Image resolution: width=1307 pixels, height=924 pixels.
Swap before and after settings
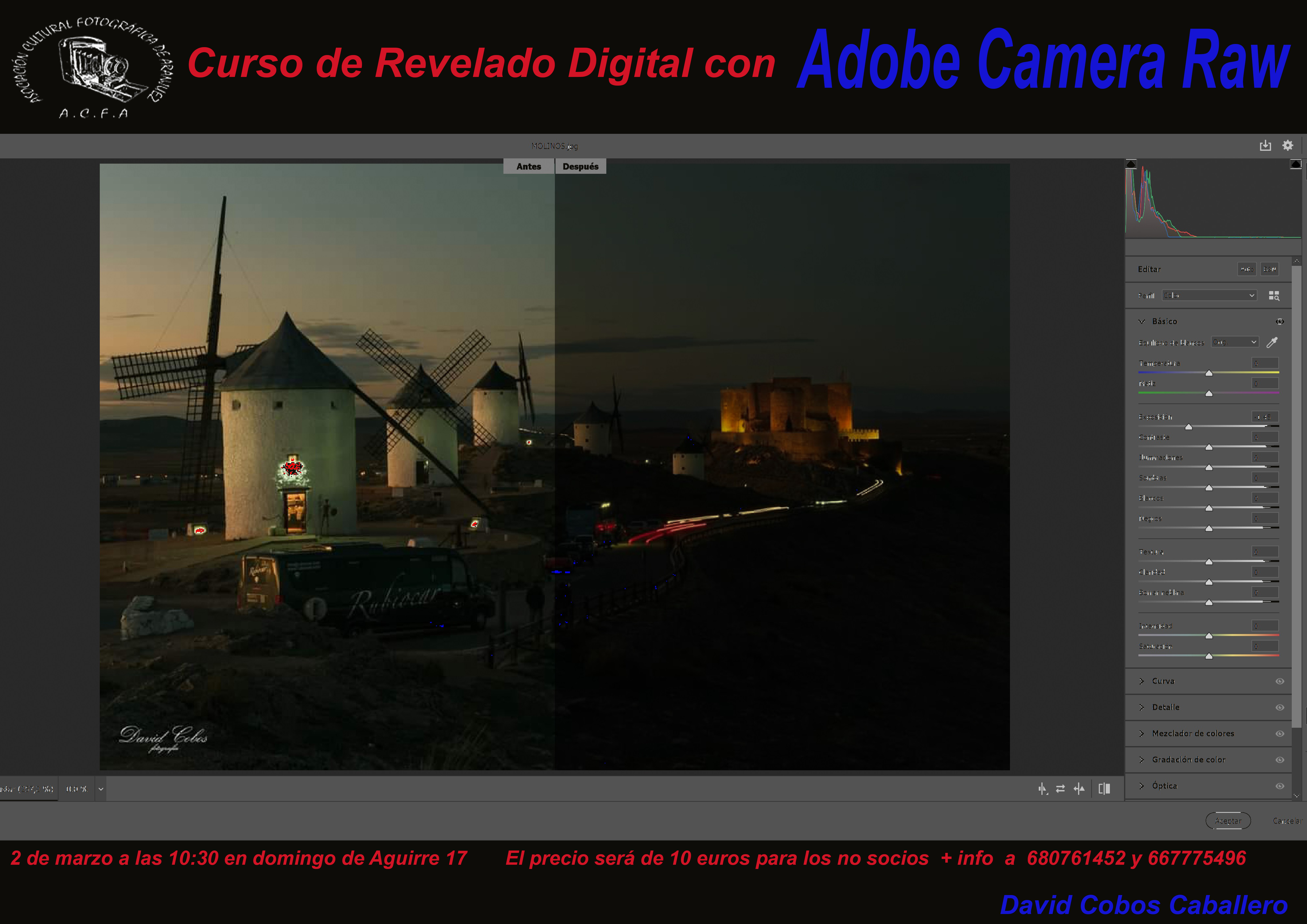[1060, 789]
